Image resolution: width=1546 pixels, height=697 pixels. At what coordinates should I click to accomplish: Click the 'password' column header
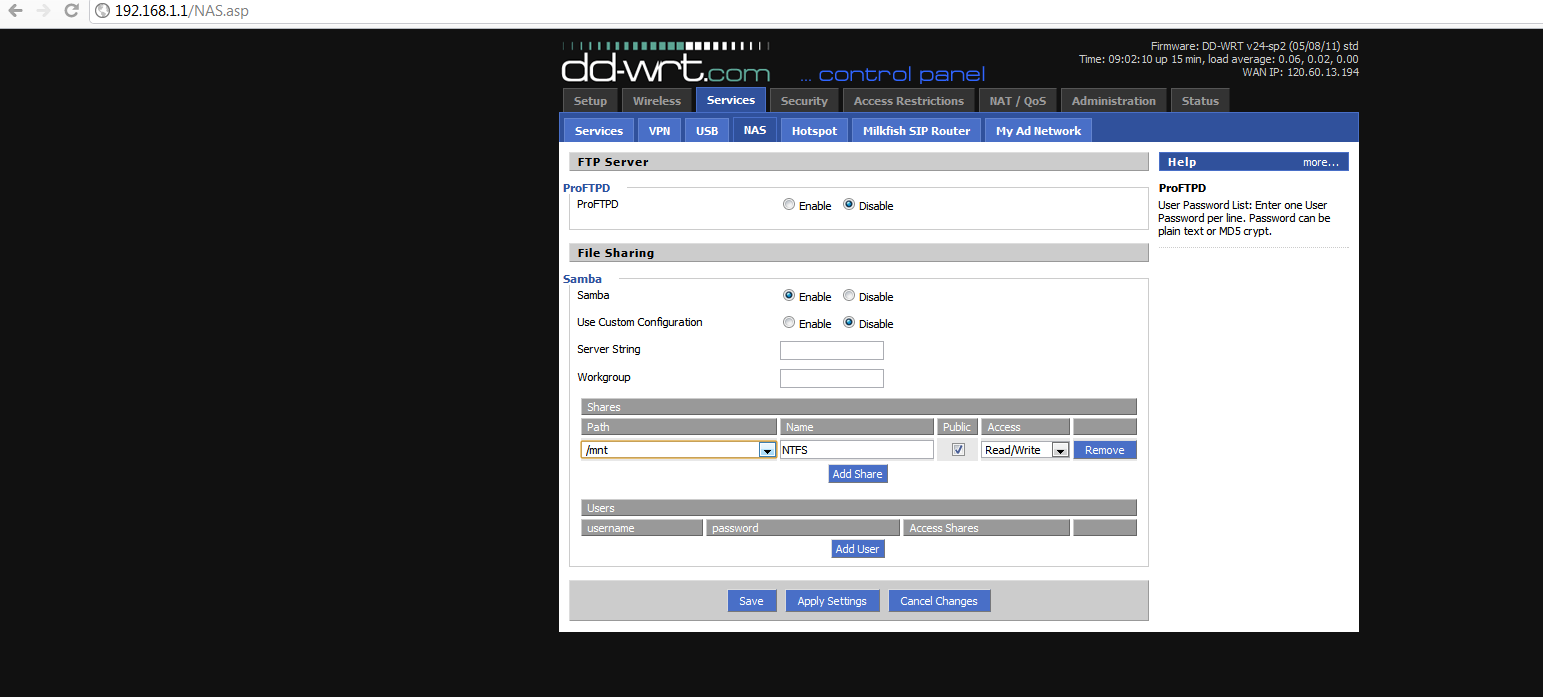[803, 528]
